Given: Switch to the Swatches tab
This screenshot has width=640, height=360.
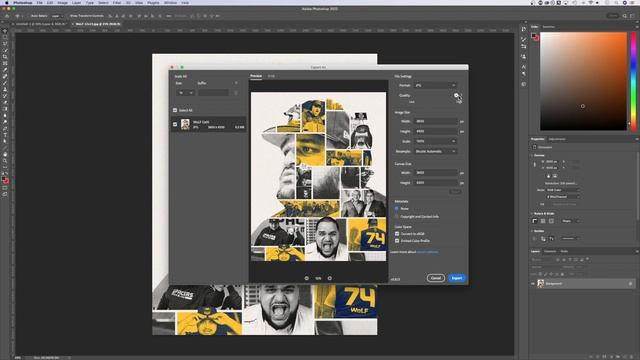Looking at the screenshot, I should (x=549, y=27).
